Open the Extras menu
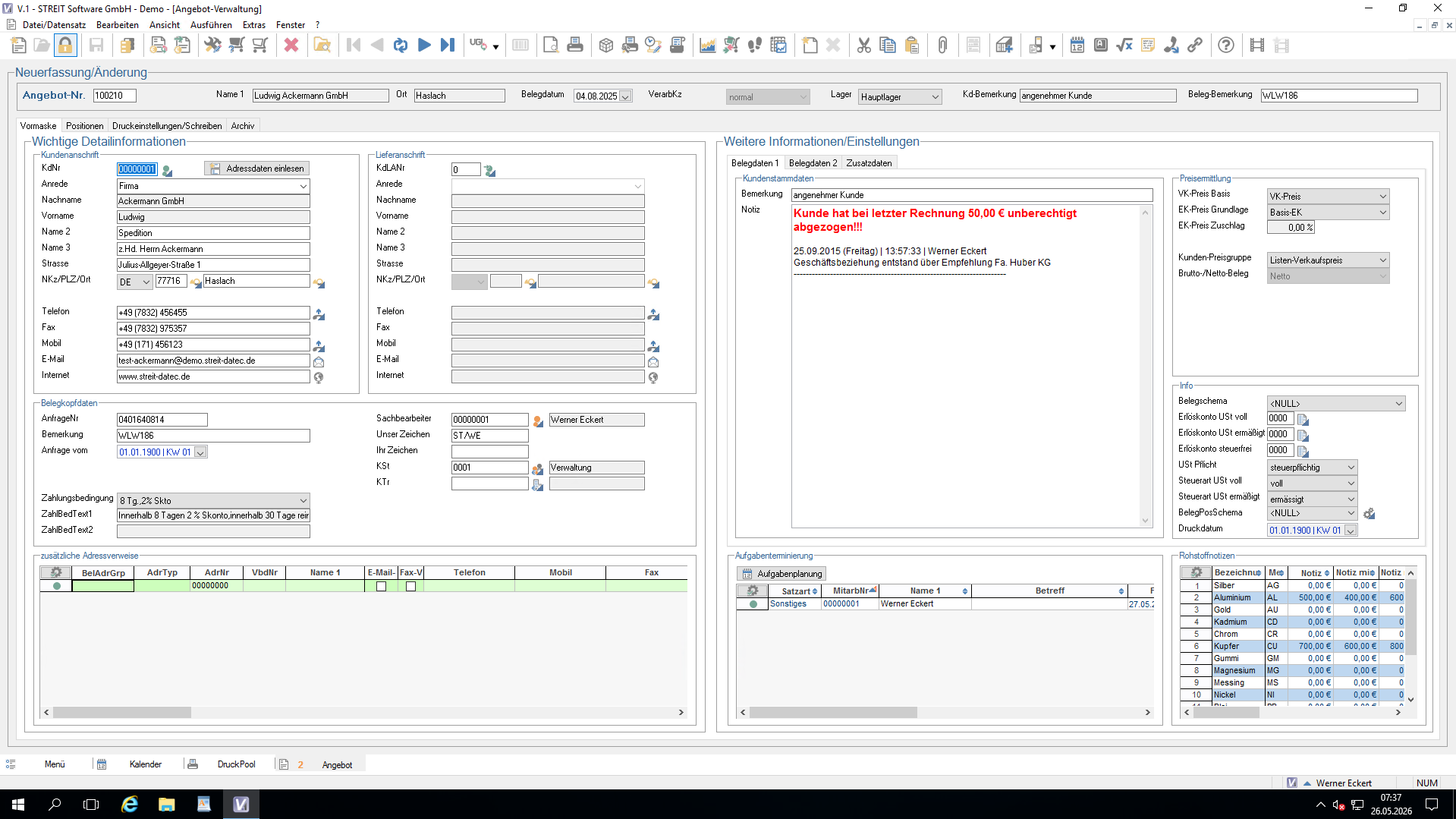This screenshot has height=819, width=1456. click(x=254, y=25)
